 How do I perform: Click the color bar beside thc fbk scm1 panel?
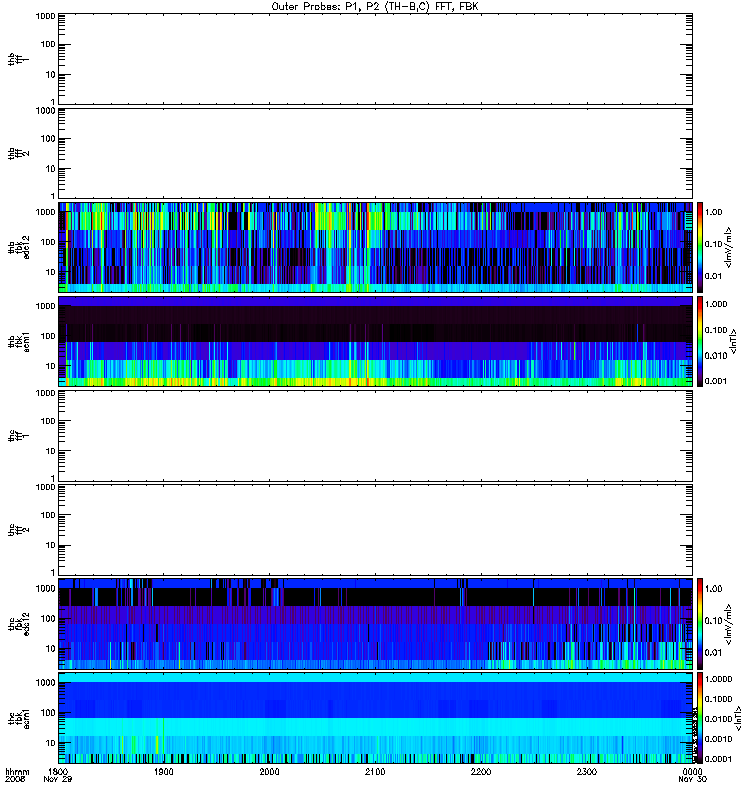point(700,718)
